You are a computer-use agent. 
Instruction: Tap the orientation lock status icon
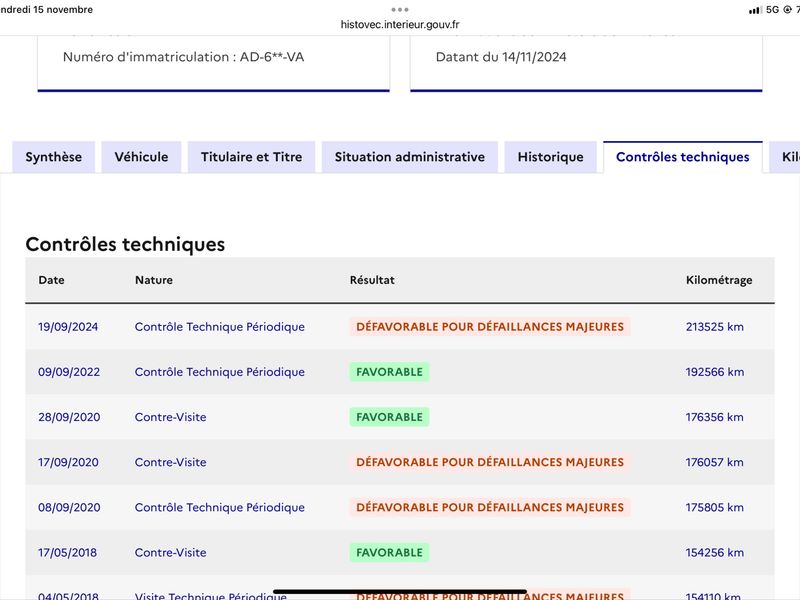coord(787,10)
